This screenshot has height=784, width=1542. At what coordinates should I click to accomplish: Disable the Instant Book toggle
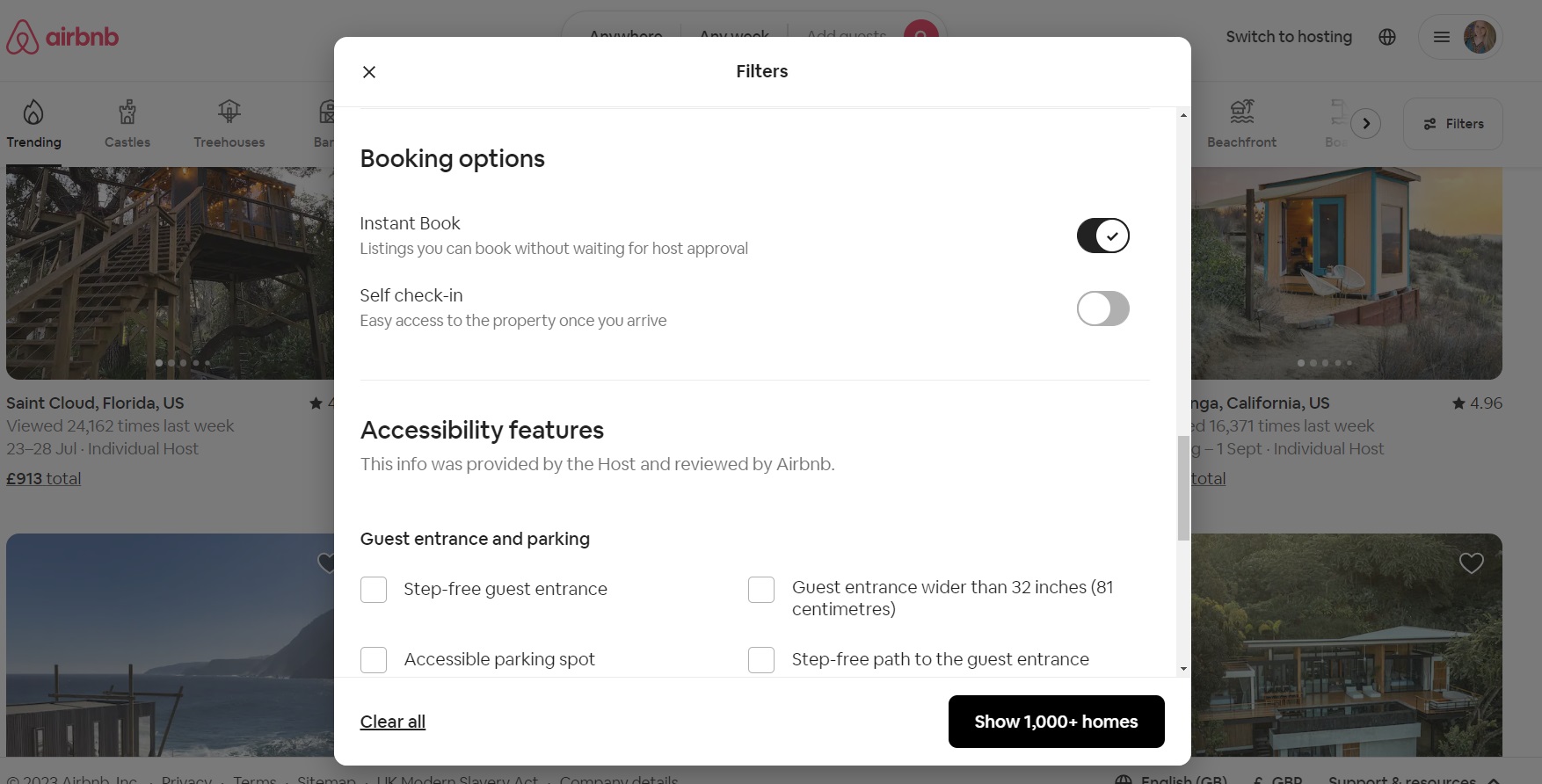click(1102, 236)
